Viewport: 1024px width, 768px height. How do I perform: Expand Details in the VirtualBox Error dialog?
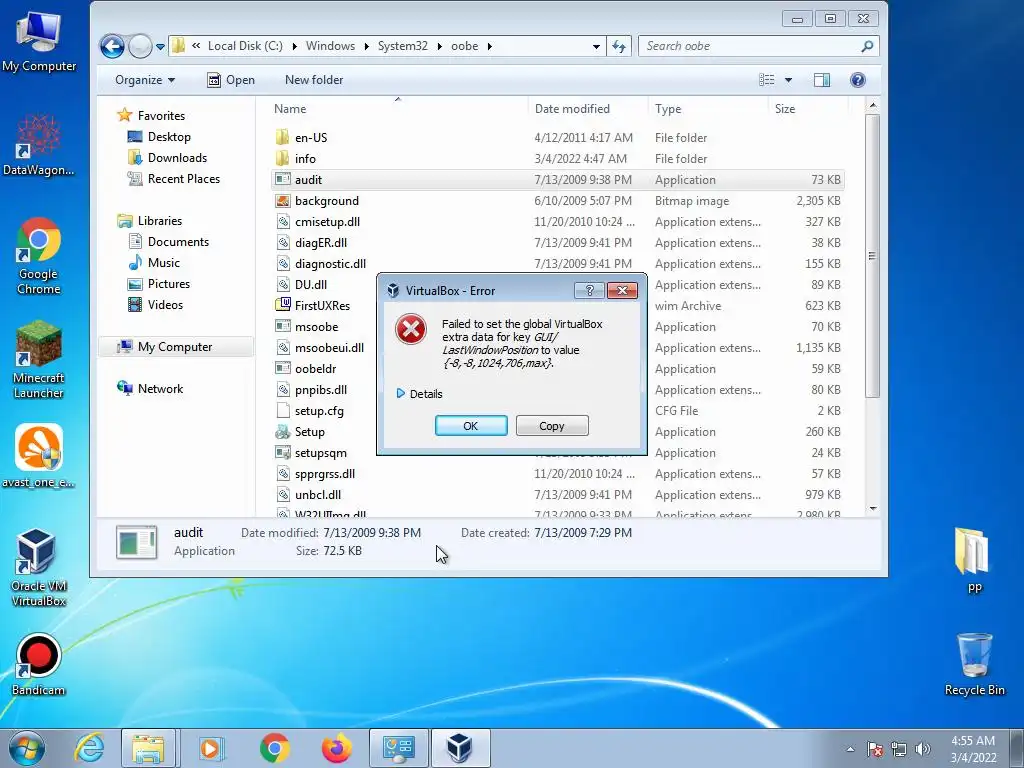point(419,394)
